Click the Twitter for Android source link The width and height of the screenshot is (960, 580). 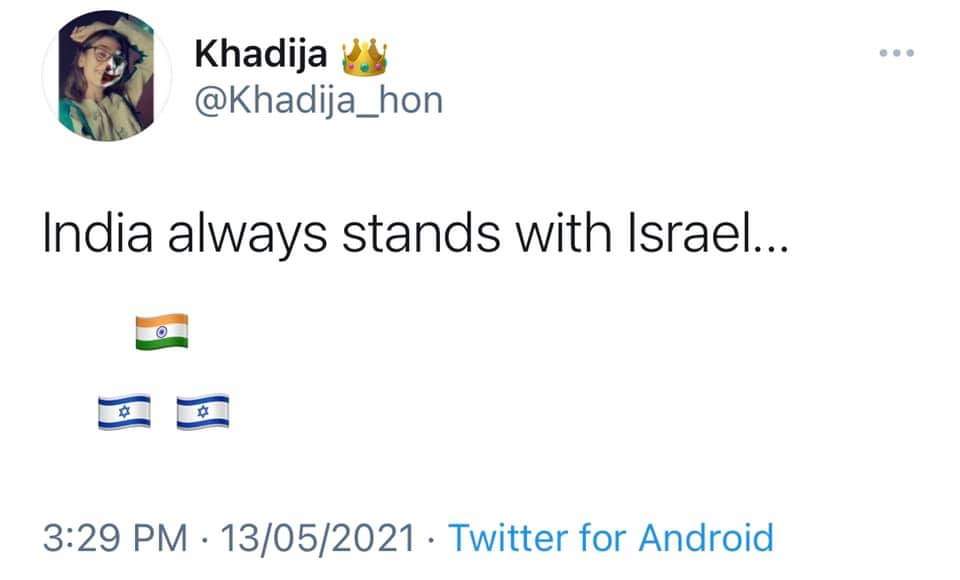(x=611, y=538)
